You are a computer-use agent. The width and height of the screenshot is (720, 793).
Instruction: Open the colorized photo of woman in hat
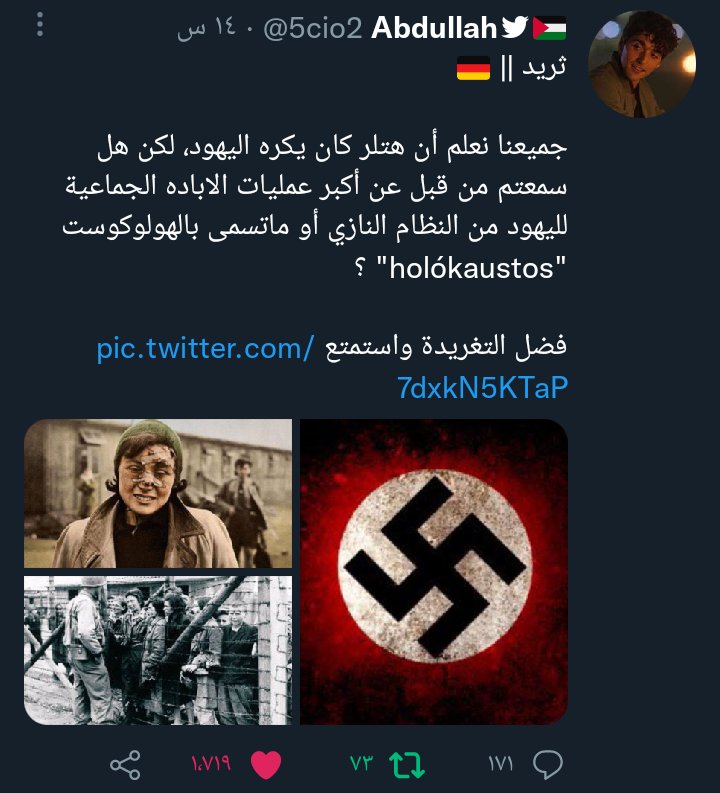(158, 493)
